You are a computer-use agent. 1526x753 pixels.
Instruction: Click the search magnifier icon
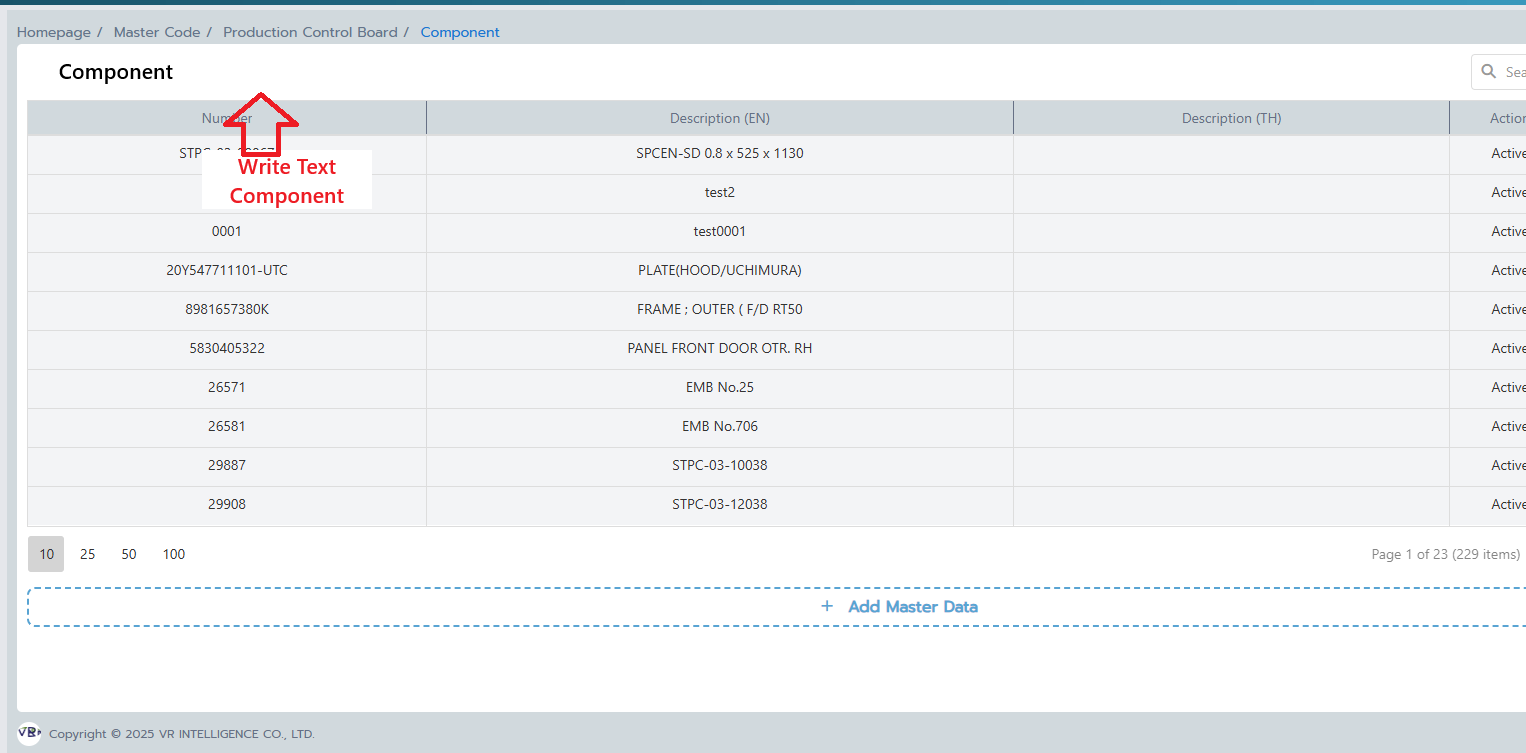click(x=1489, y=72)
